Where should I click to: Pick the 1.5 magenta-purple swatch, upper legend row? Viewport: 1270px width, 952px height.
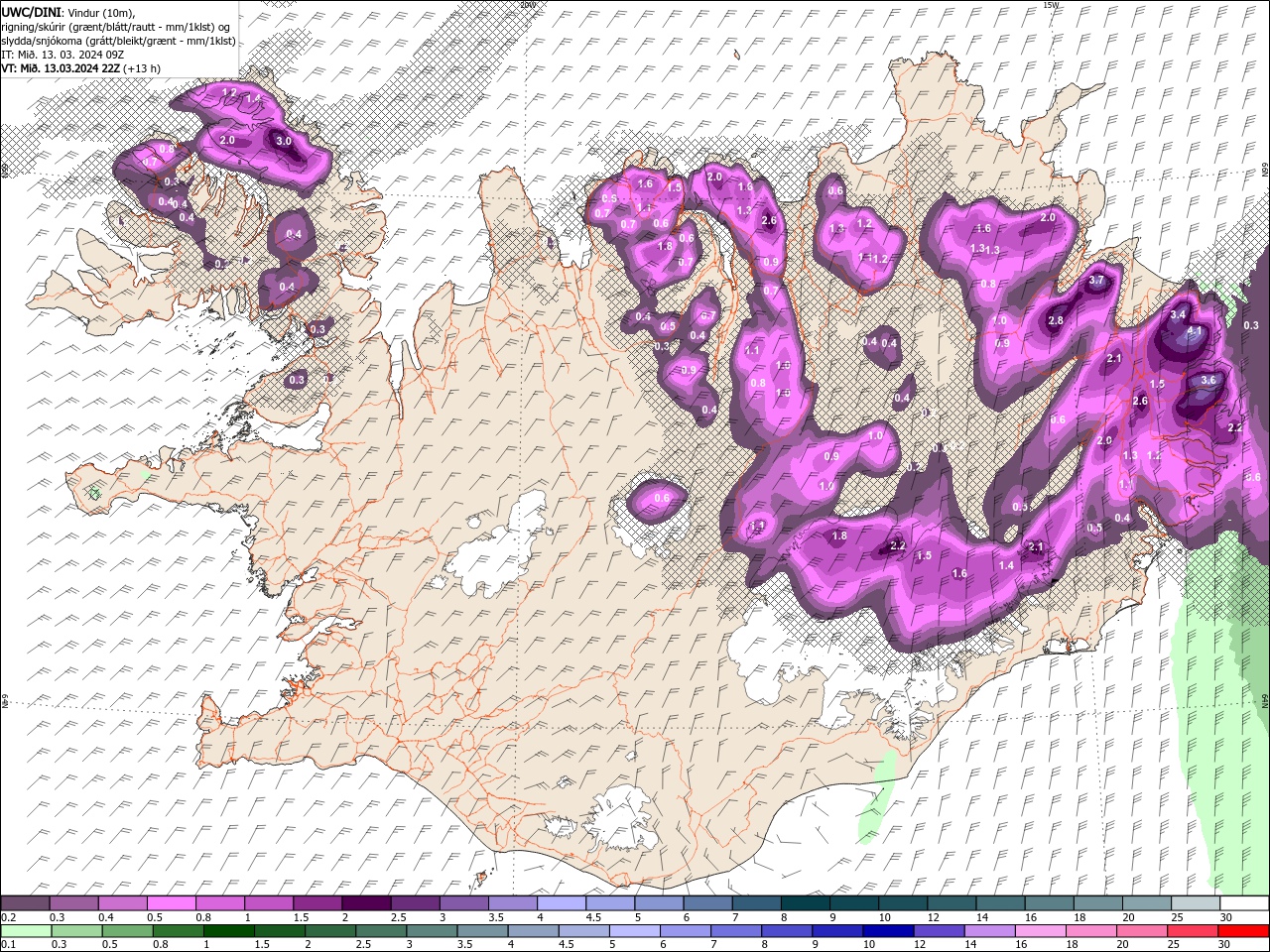click(317, 903)
